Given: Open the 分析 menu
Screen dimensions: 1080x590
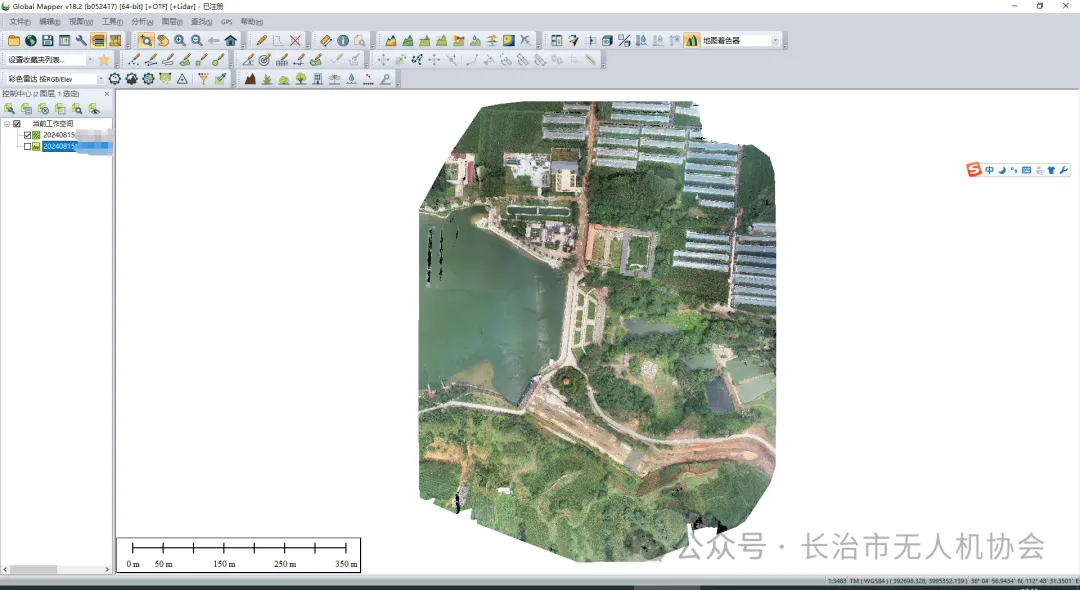Looking at the screenshot, I should [x=142, y=22].
